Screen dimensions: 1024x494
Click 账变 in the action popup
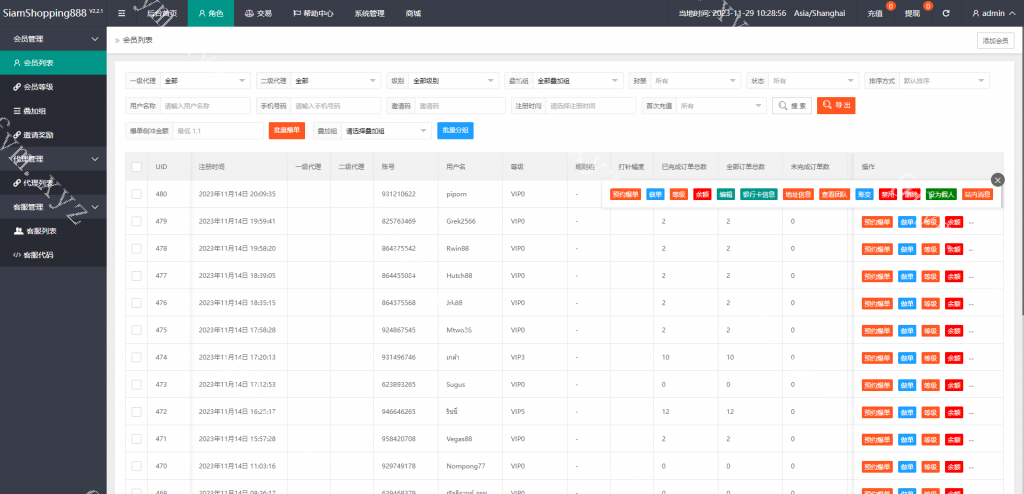tap(864, 194)
